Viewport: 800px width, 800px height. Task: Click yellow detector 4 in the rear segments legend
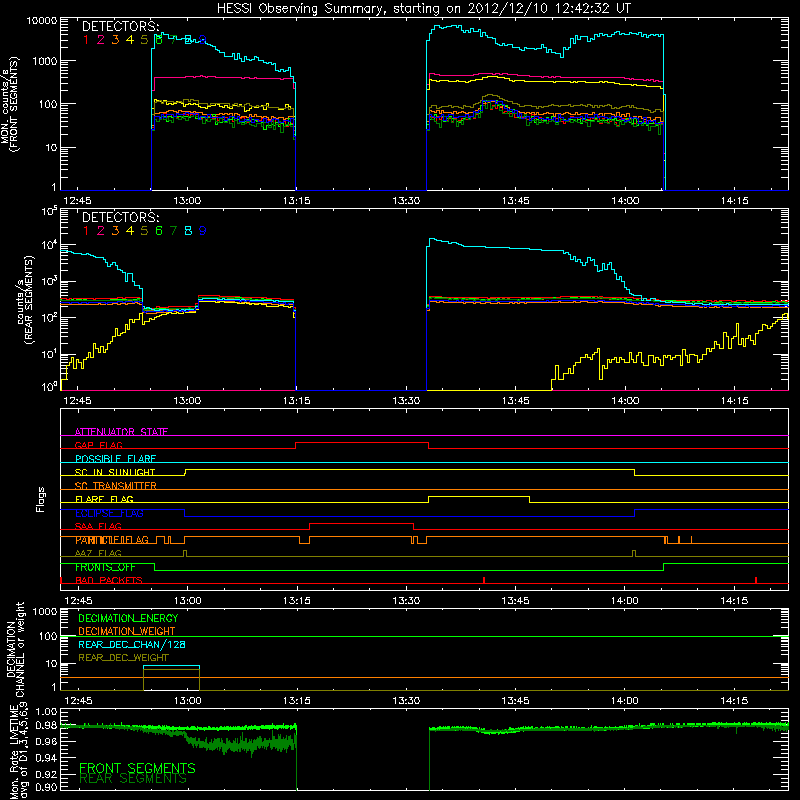pyautogui.click(x=130, y=231)
